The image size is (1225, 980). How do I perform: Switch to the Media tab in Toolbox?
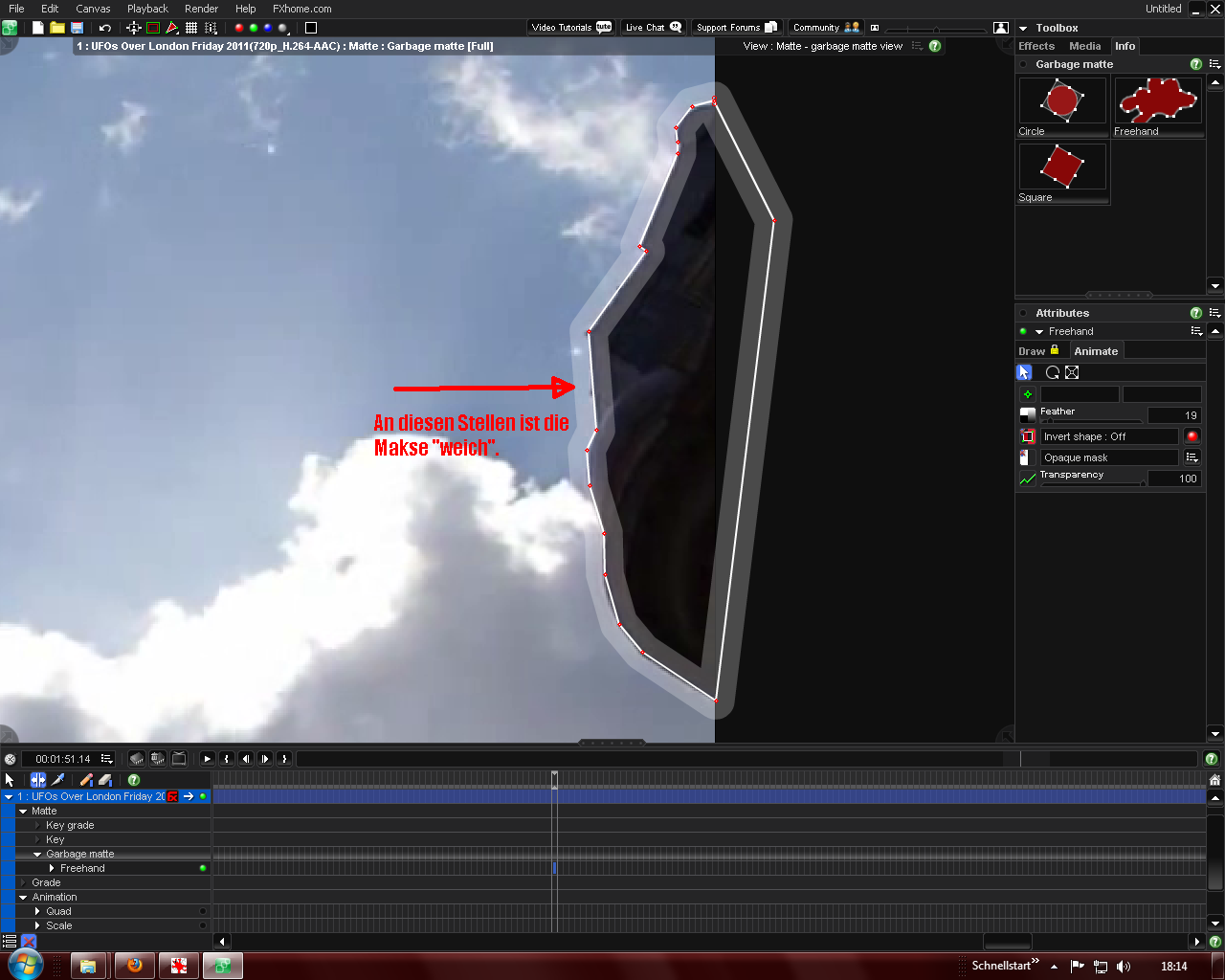(1084, 46)
